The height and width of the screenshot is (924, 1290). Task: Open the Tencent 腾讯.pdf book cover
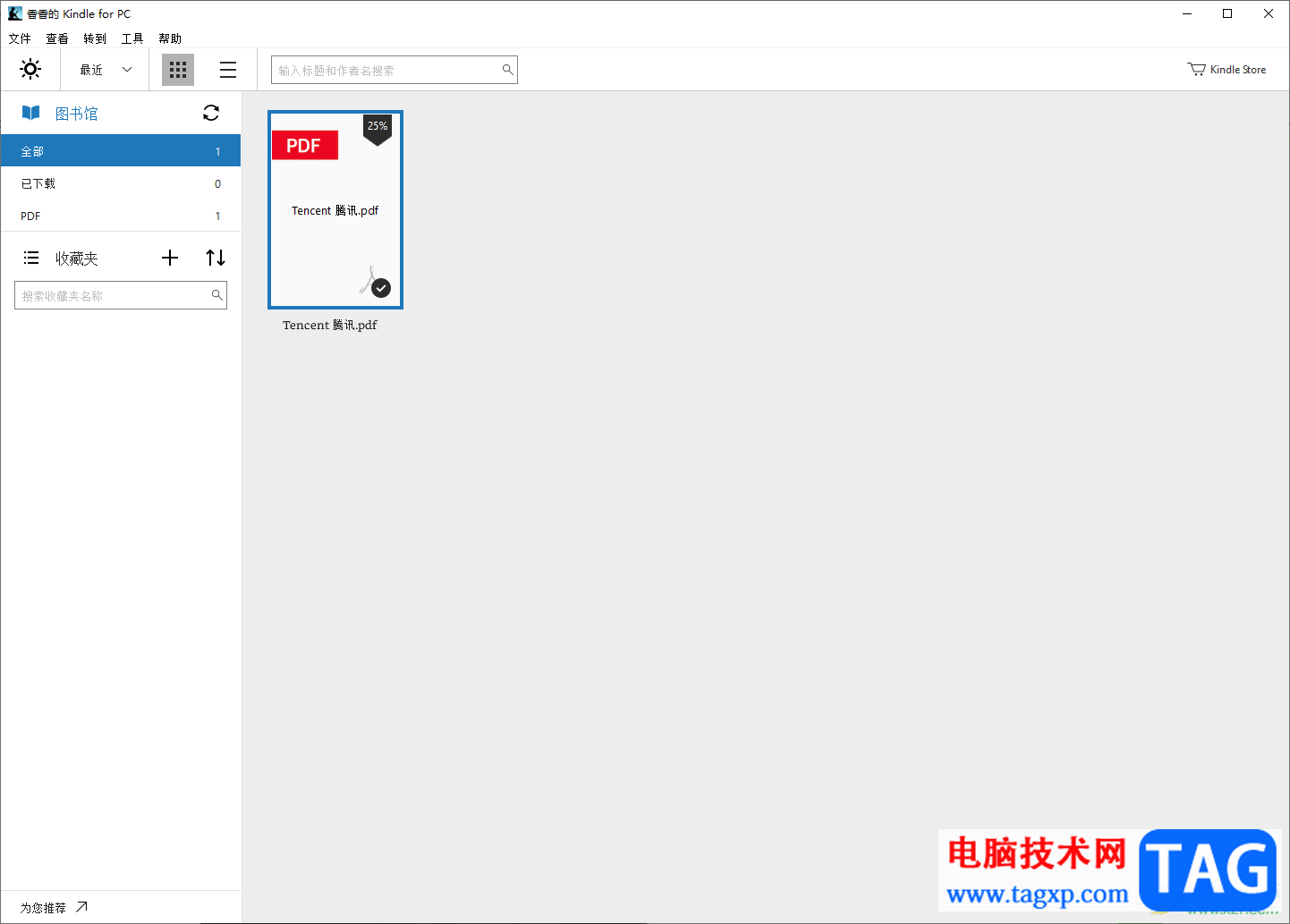[x=335, y=210]
